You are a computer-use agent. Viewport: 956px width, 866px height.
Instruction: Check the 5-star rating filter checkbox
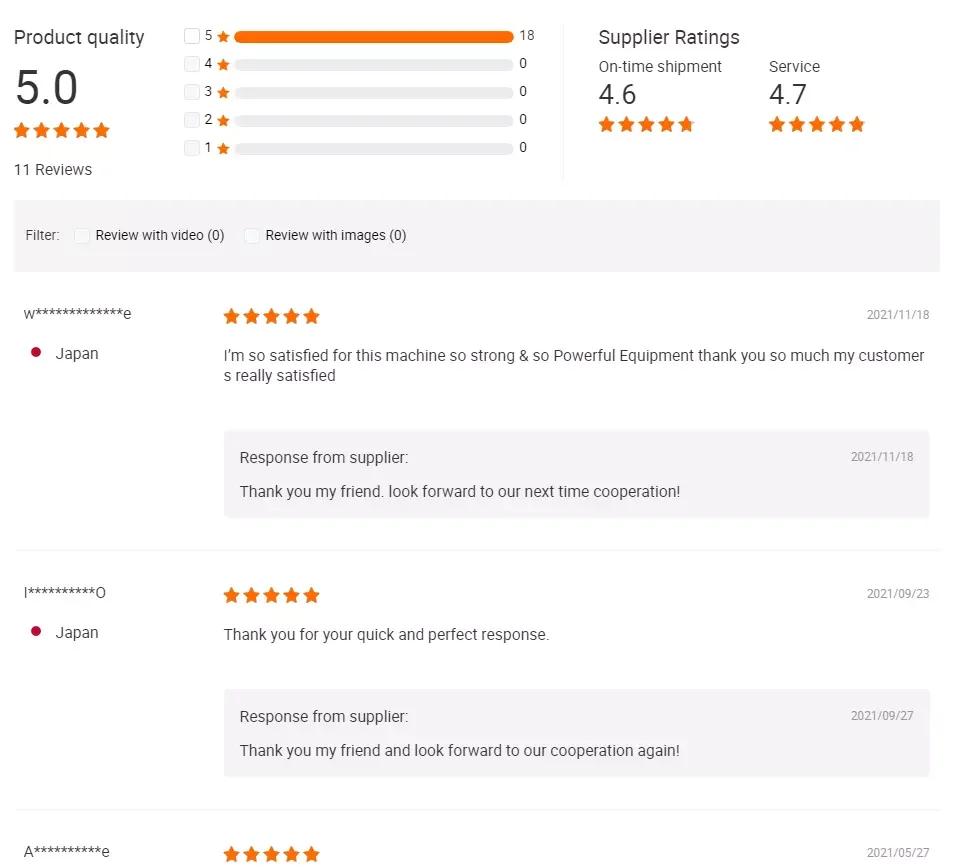point(192,36)
